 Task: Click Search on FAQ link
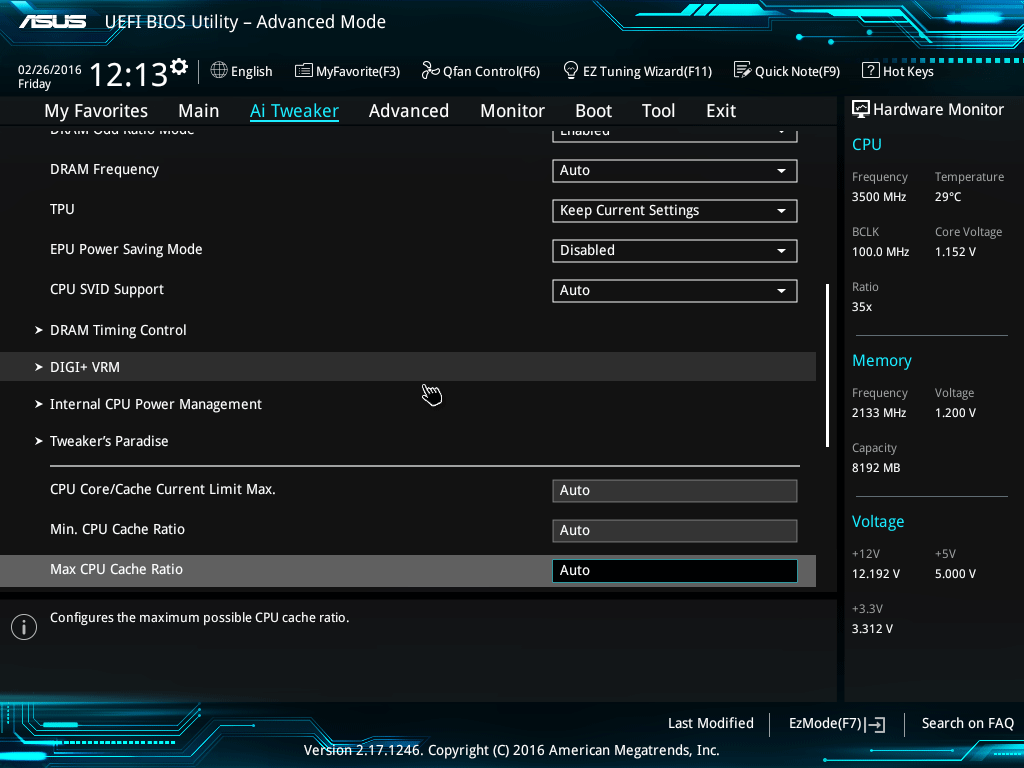[x=967, y=723]
